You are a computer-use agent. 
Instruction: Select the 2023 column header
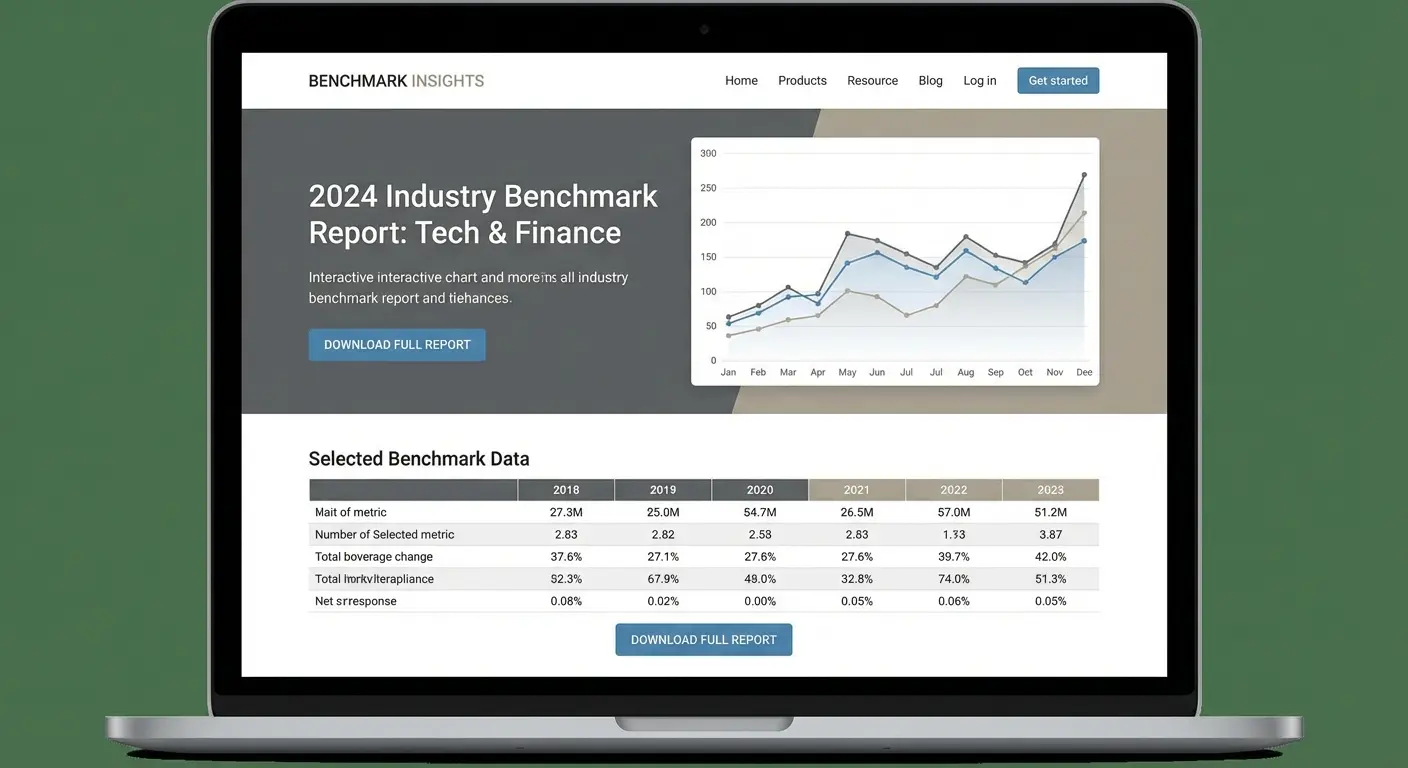click(1051, 490)
